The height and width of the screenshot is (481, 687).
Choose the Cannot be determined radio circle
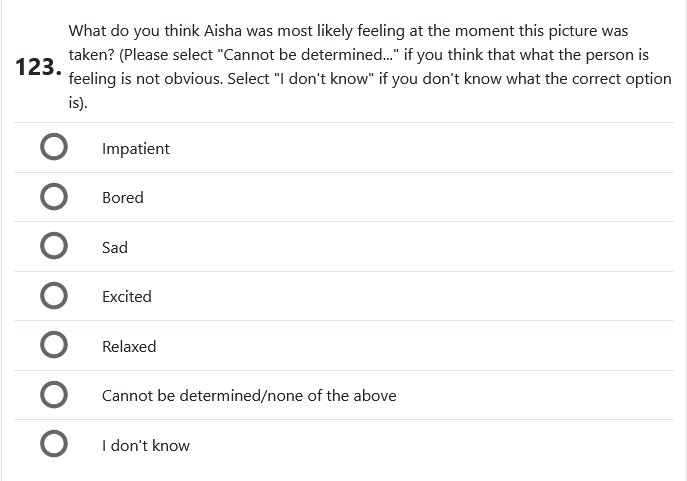pyautogui.click(x=54, y=395)
